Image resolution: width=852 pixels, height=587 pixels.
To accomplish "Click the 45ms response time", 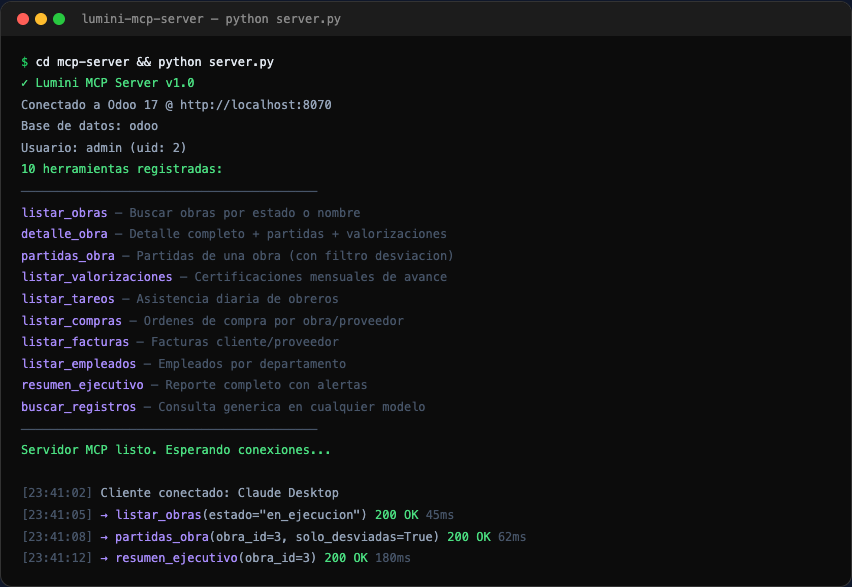I will point(440,515).
